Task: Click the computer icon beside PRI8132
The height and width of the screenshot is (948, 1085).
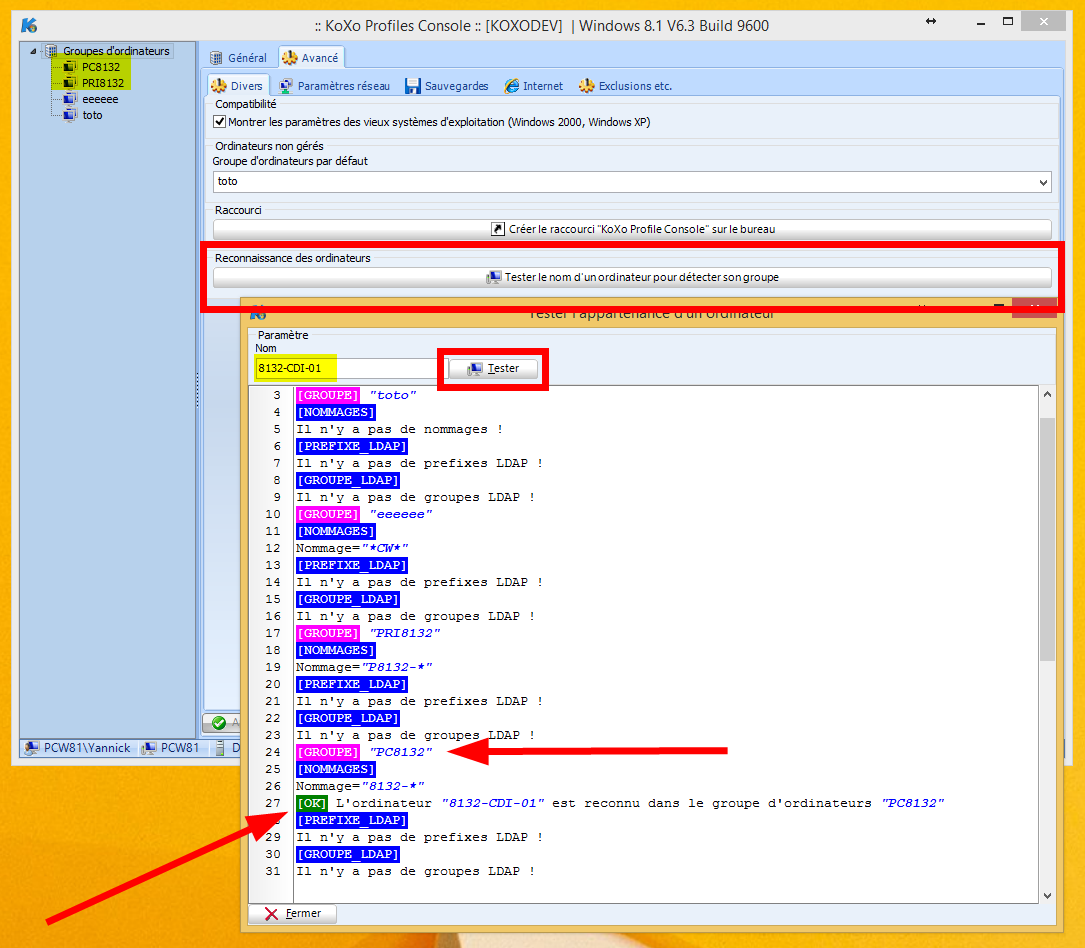Action: click(70, 83)
